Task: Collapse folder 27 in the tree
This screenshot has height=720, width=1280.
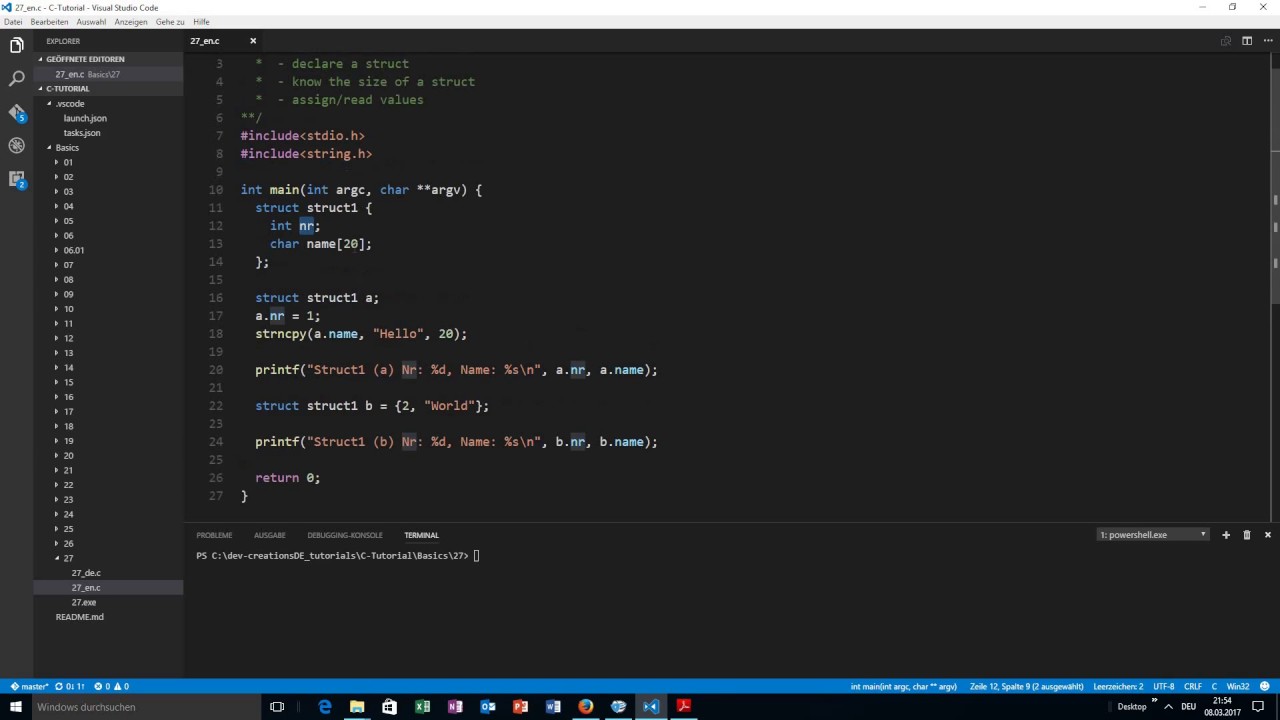Action: [x=67, y=558]
